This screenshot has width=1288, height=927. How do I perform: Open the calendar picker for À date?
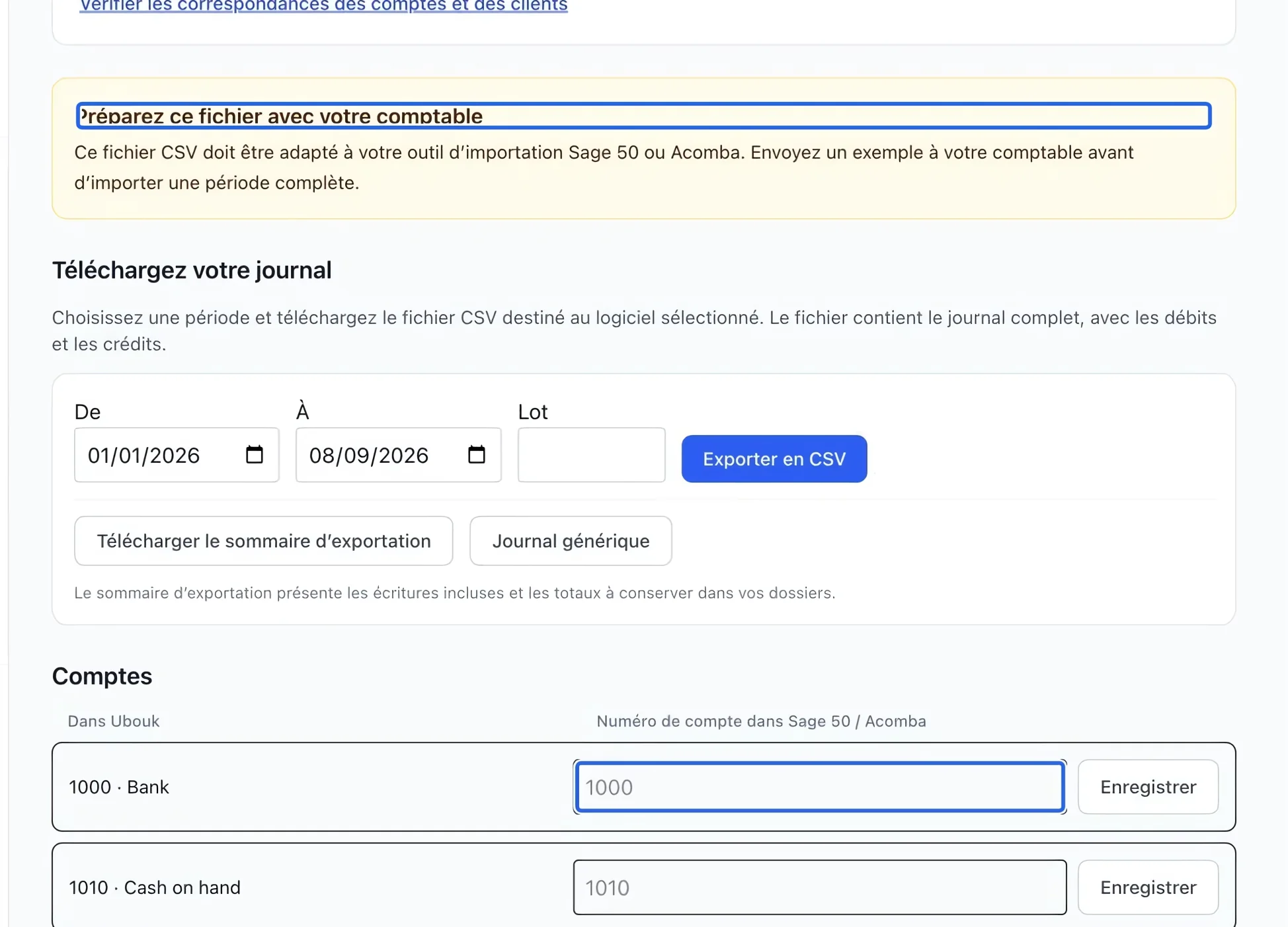point(476,455)
